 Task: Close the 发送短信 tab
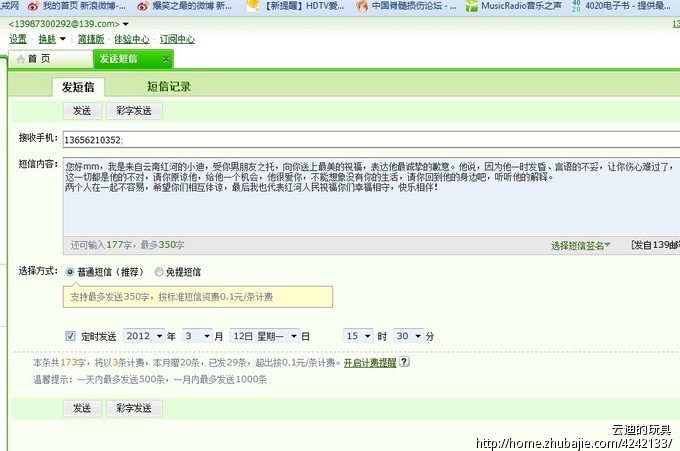click(166, 59)
